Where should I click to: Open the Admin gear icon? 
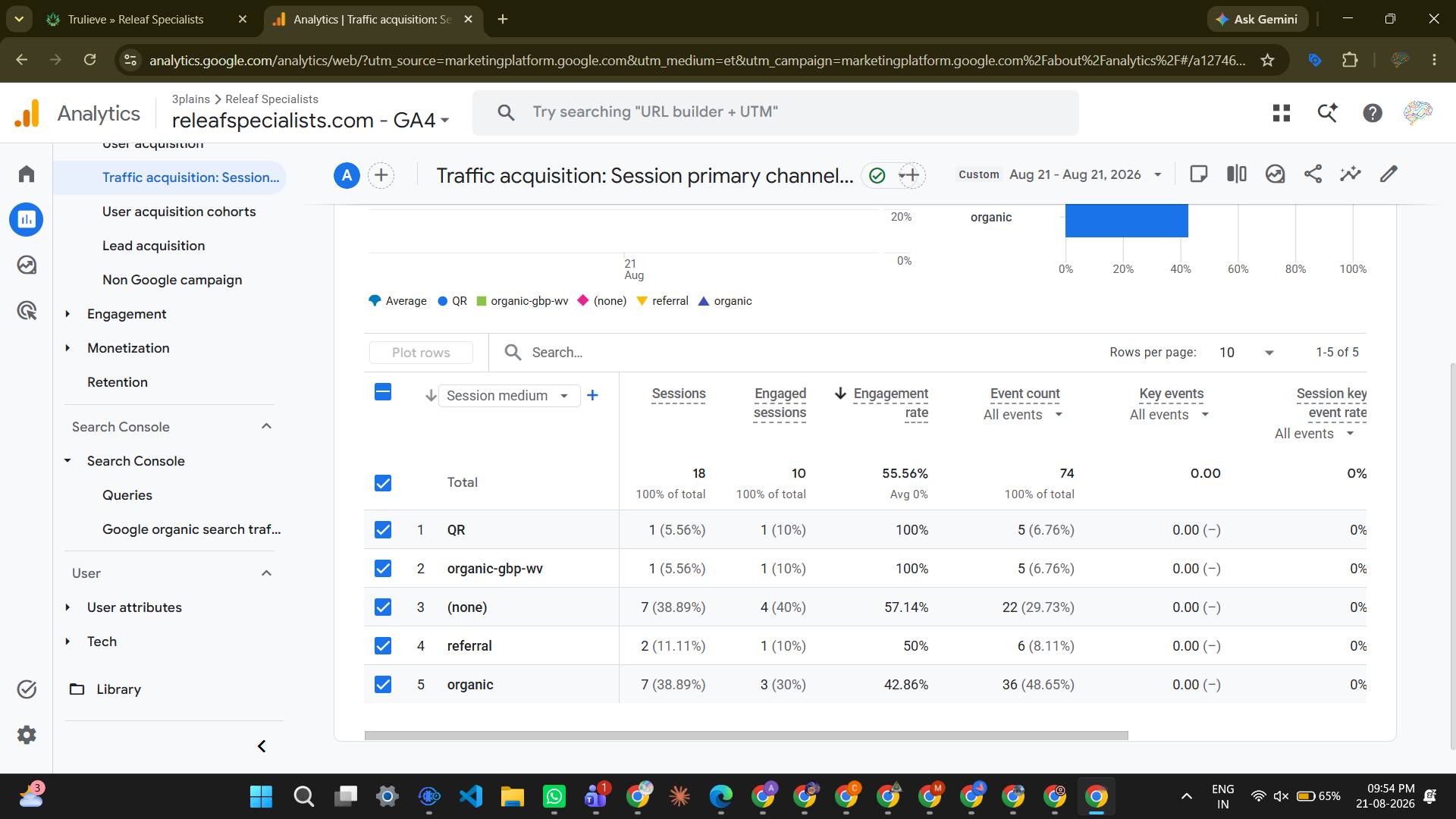pos(27,735)
